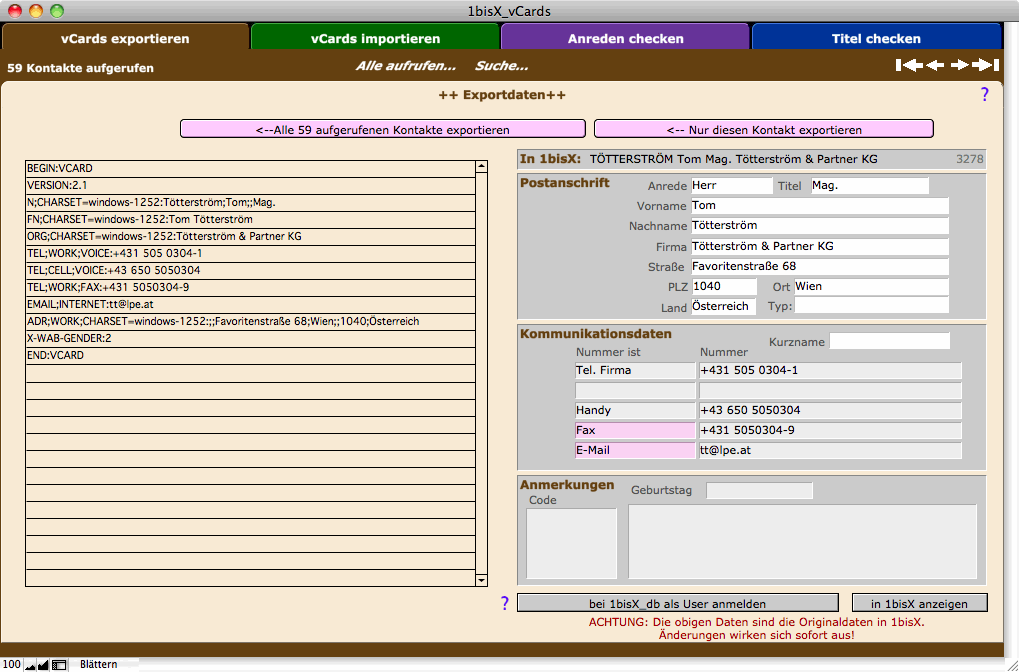The width and height of the screenshot is (1019, 672).
Task: Toggle the status area icon in bottom bar
Action: [x=59, y=664]
